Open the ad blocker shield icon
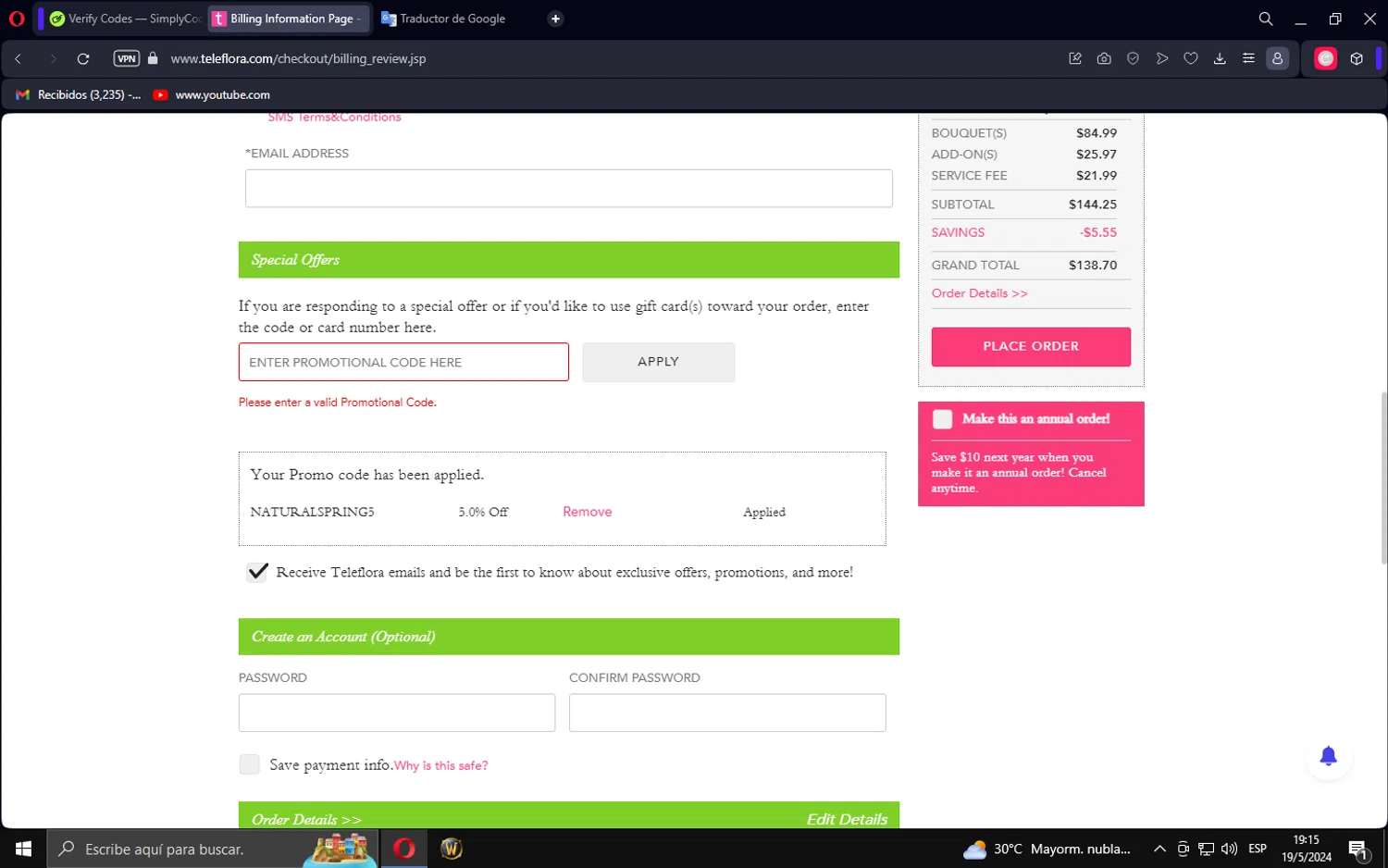 pos(1133,58)
